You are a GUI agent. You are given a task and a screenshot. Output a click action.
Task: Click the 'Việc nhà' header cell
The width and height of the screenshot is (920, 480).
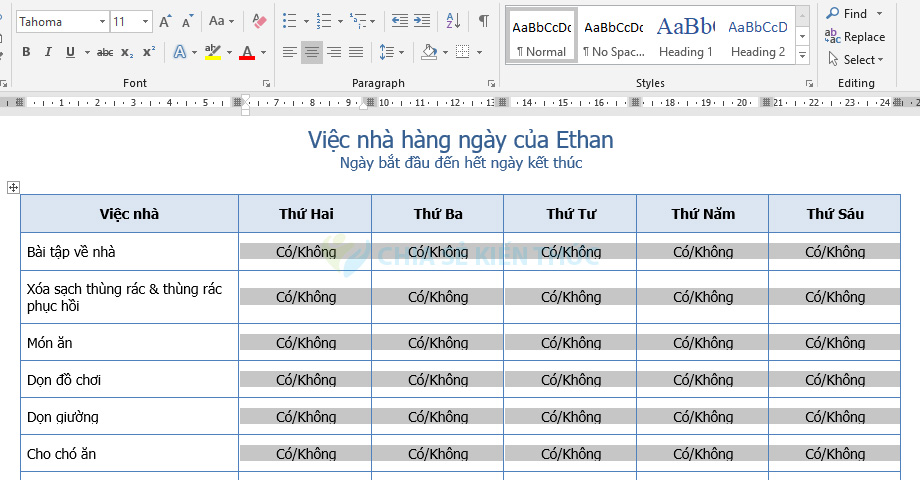[129, 214]
